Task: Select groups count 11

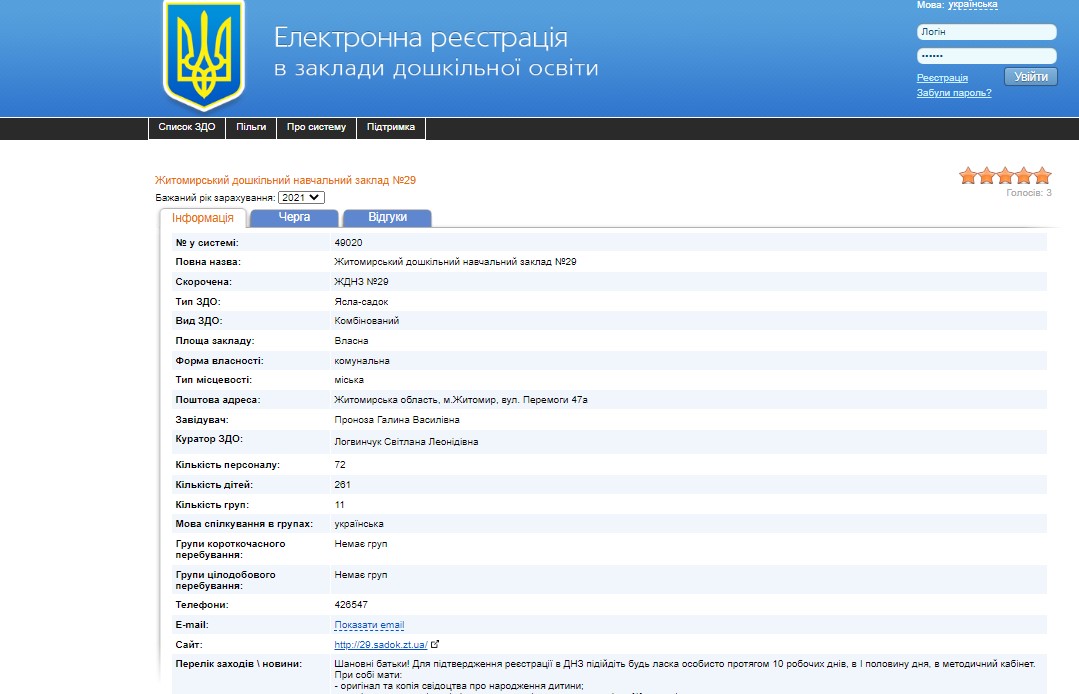Action: click(340, 505)
